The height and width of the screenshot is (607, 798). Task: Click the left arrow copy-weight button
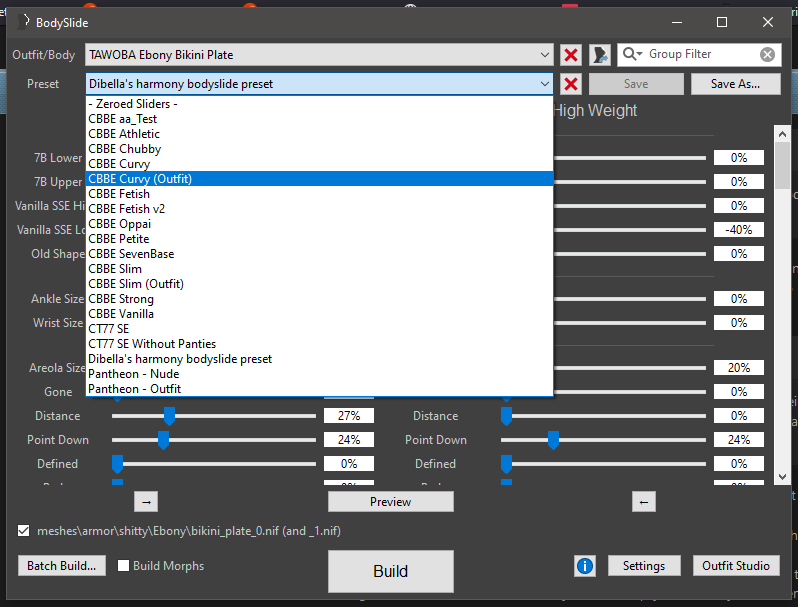(644, 501)
